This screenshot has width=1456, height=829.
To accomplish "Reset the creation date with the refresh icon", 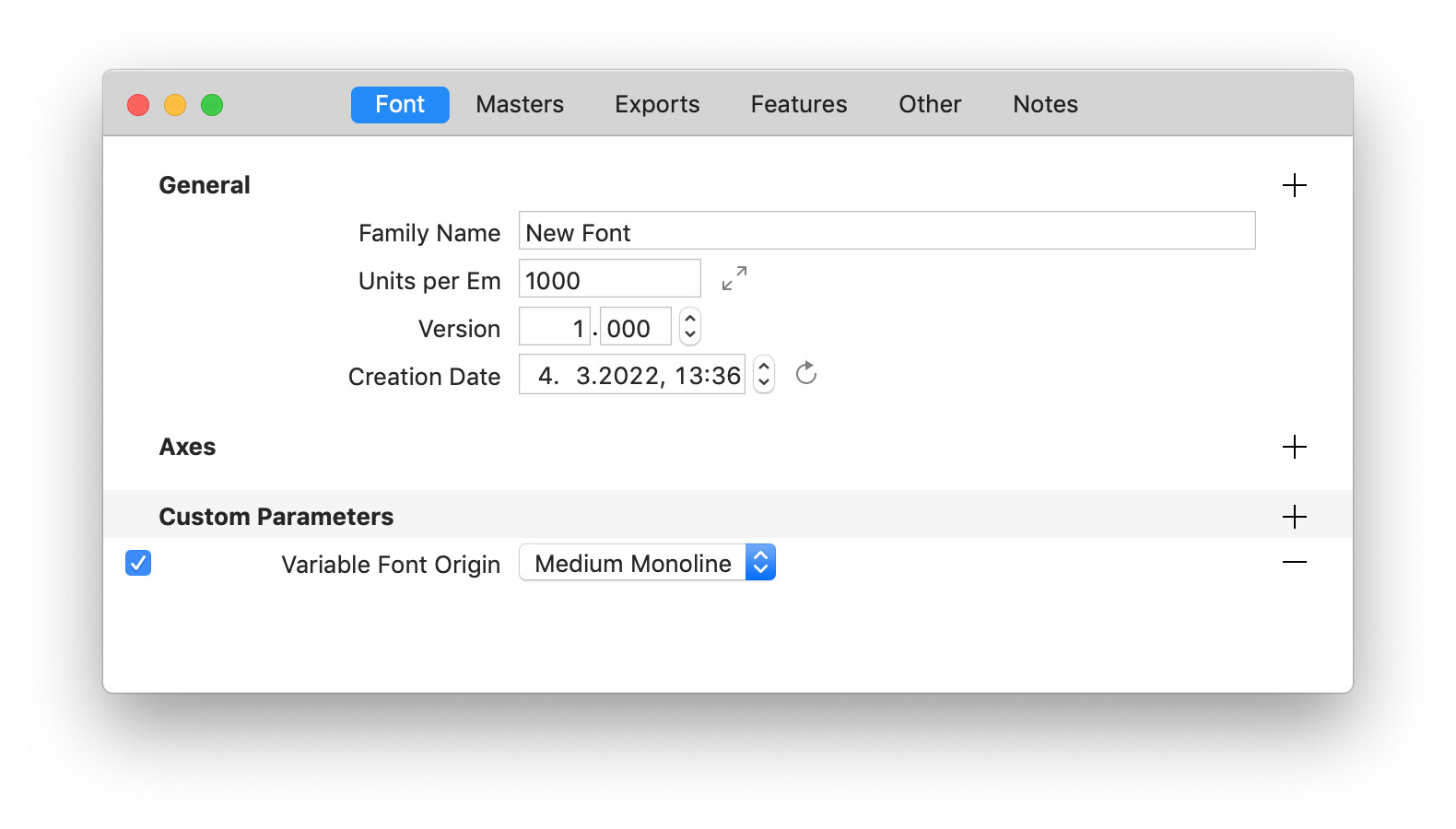I will pyautogui.click(x=806, y=374).
